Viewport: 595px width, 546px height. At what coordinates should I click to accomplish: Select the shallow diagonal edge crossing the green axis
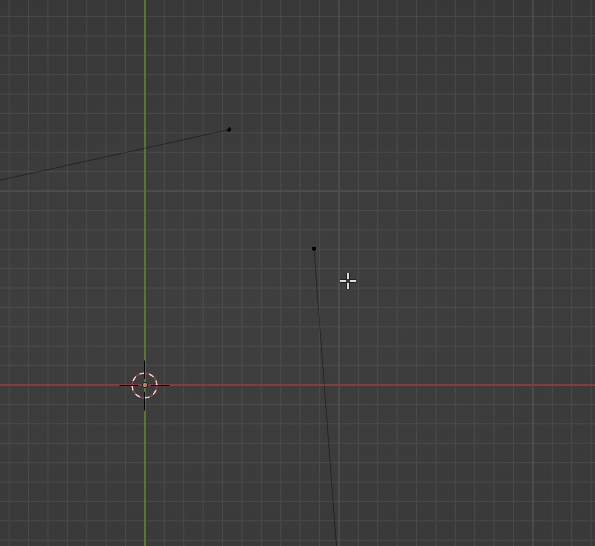coord(114,155)
